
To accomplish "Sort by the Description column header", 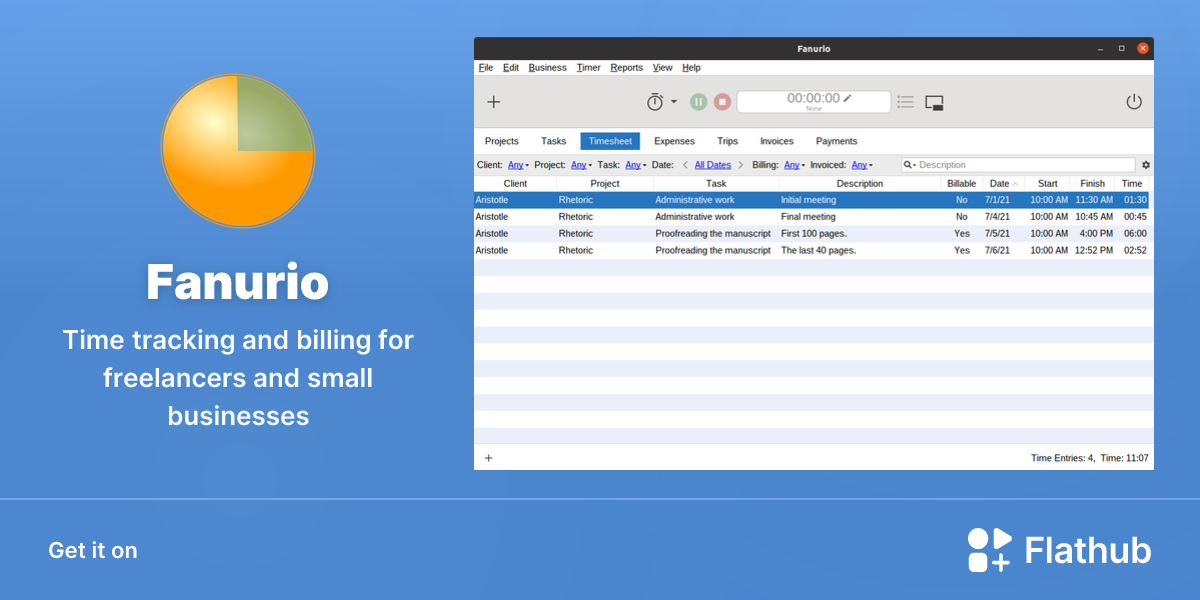I will tap(860, 184).
